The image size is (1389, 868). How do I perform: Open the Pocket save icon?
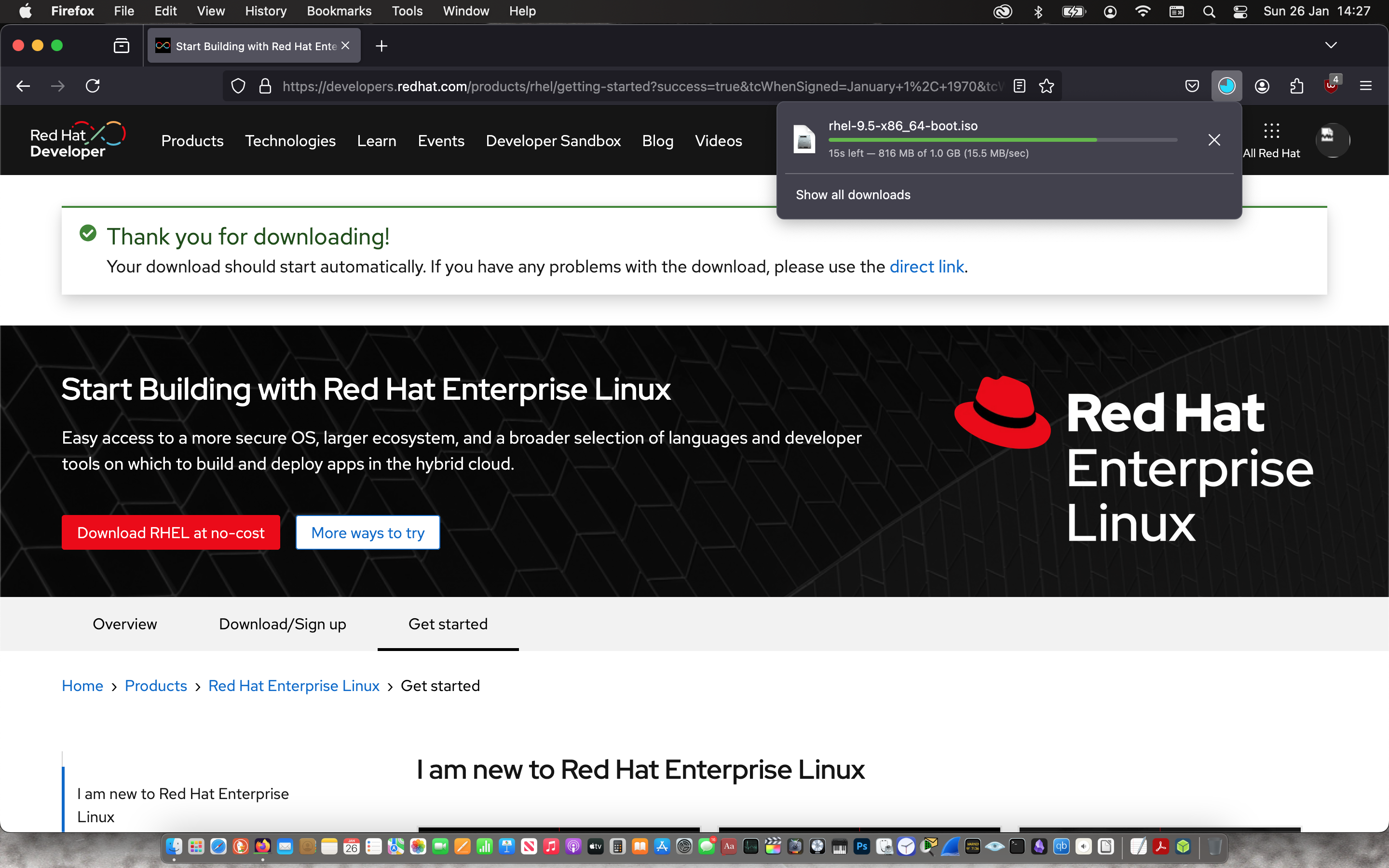1192,86
